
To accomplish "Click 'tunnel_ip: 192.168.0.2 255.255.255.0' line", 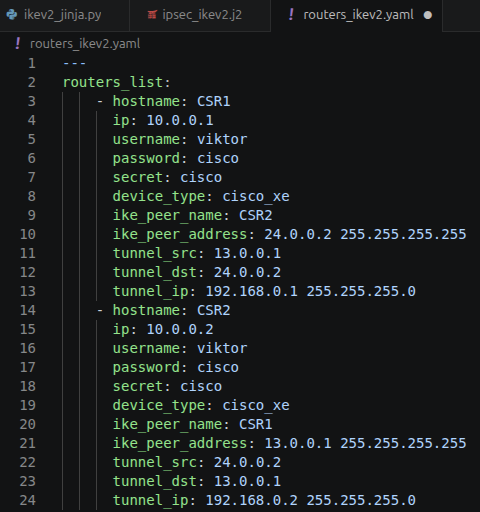I will 264,500.
